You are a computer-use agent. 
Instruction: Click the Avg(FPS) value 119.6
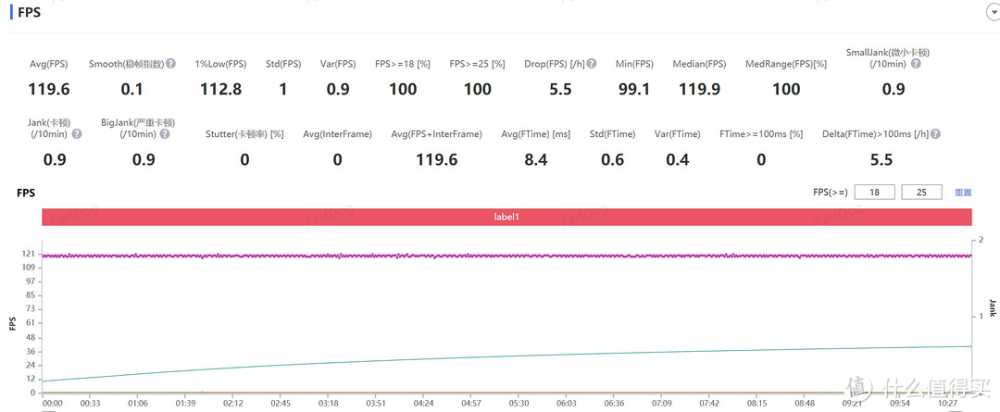point(50,89)
